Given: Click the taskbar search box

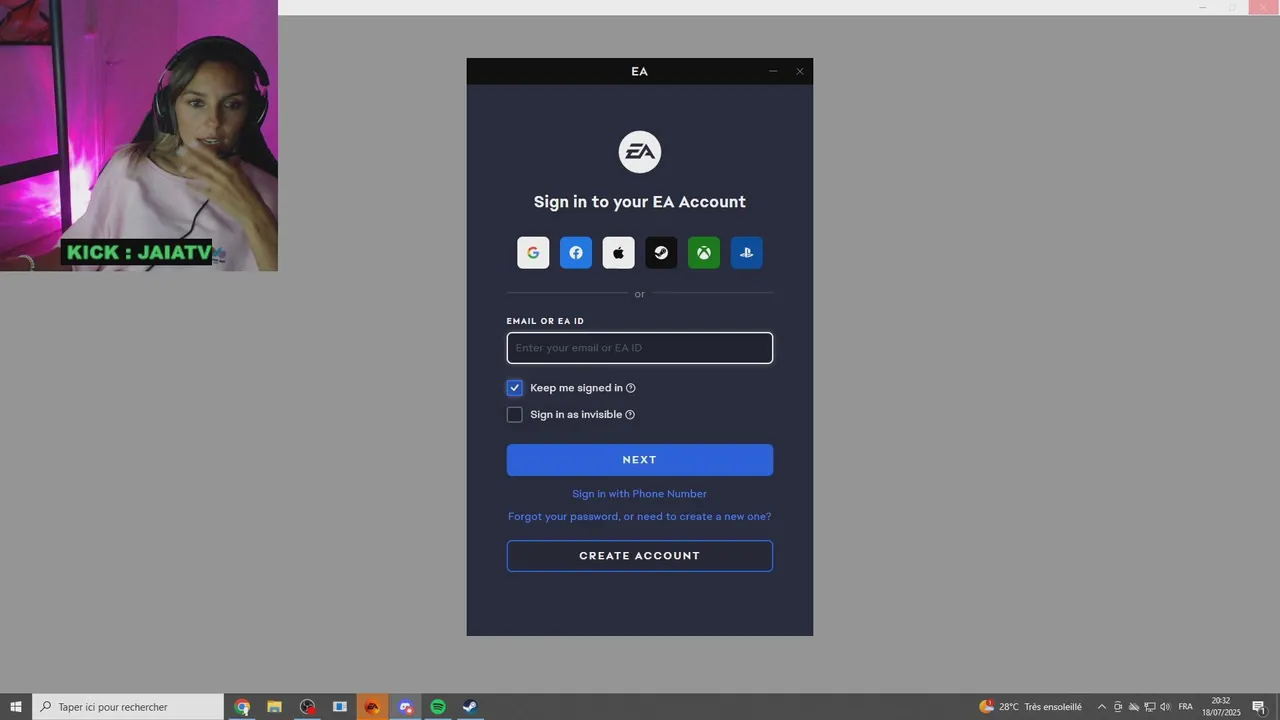Looking at the screenshot, I should click(128, 707).
